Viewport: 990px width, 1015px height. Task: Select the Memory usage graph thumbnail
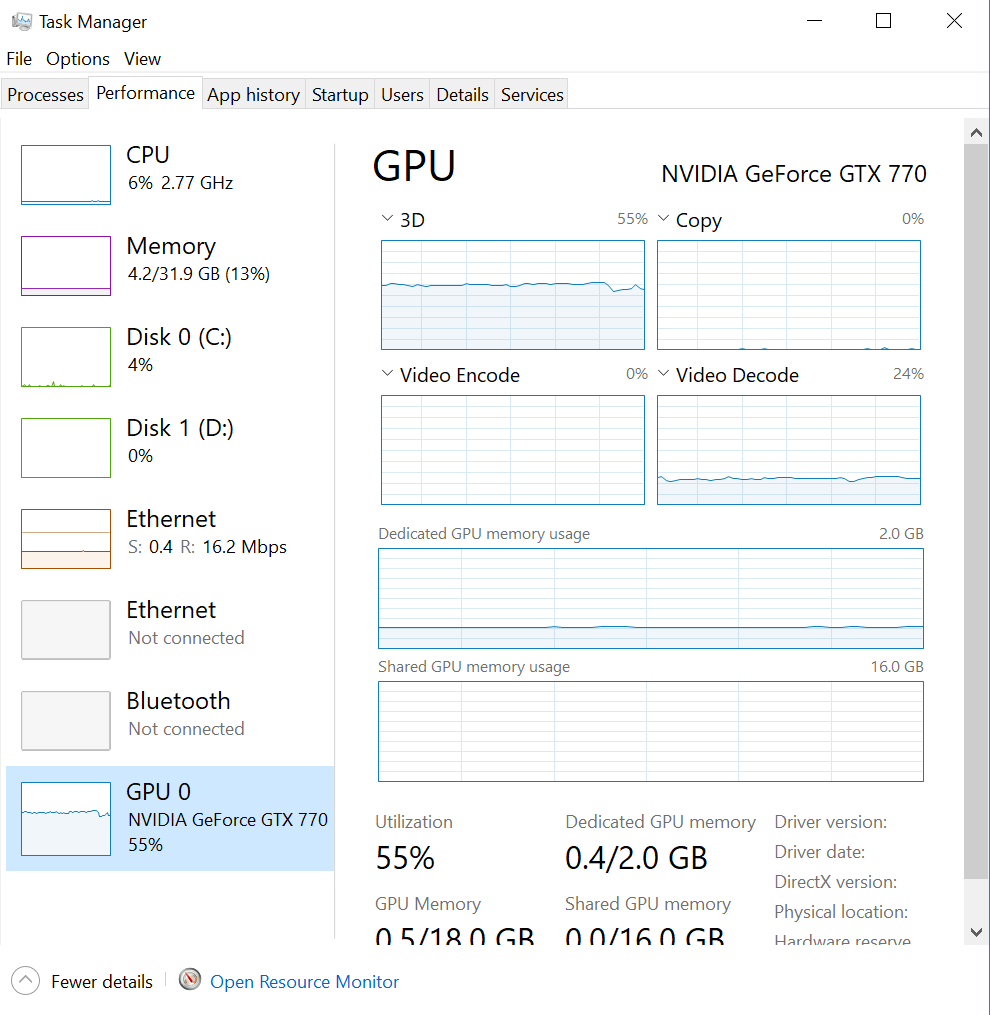[66, 265]
